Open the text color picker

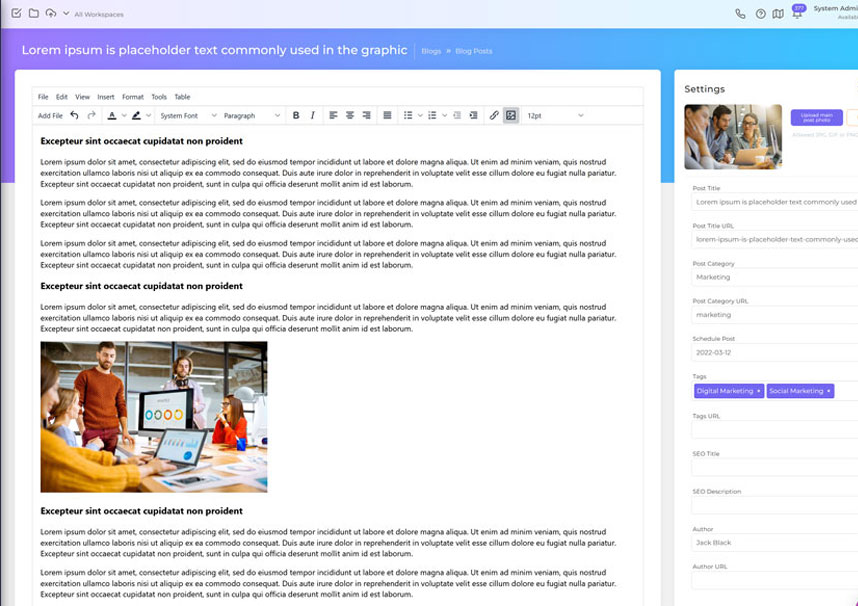click(112, 115)
